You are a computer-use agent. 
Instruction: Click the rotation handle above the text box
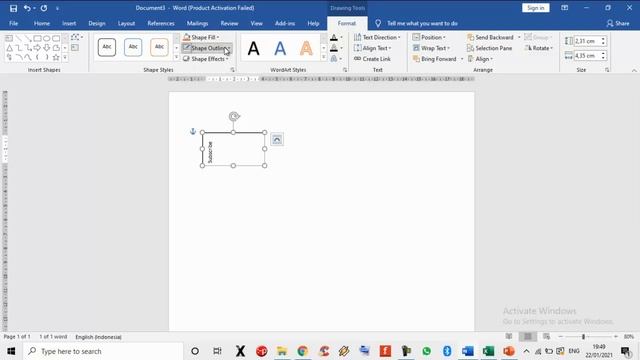(234, 116)
